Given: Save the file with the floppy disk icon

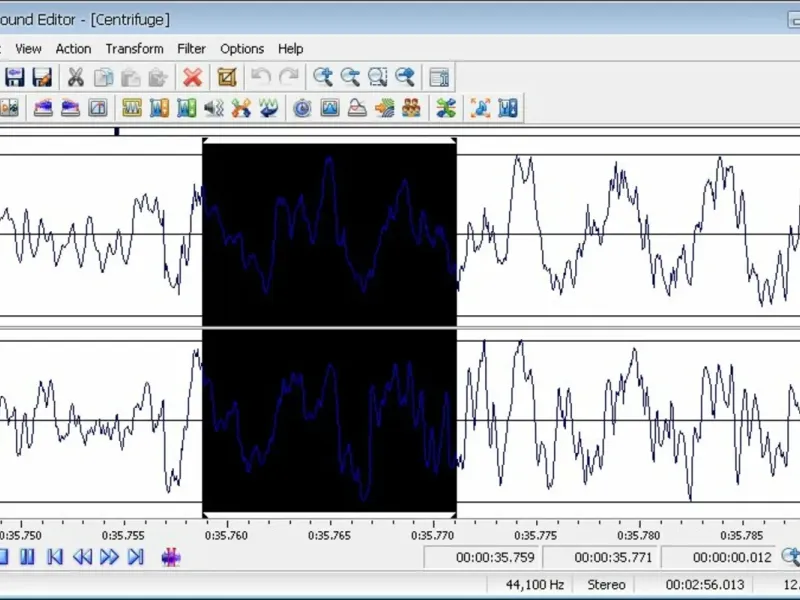Looking at the screenshot, I should [16, 77].
